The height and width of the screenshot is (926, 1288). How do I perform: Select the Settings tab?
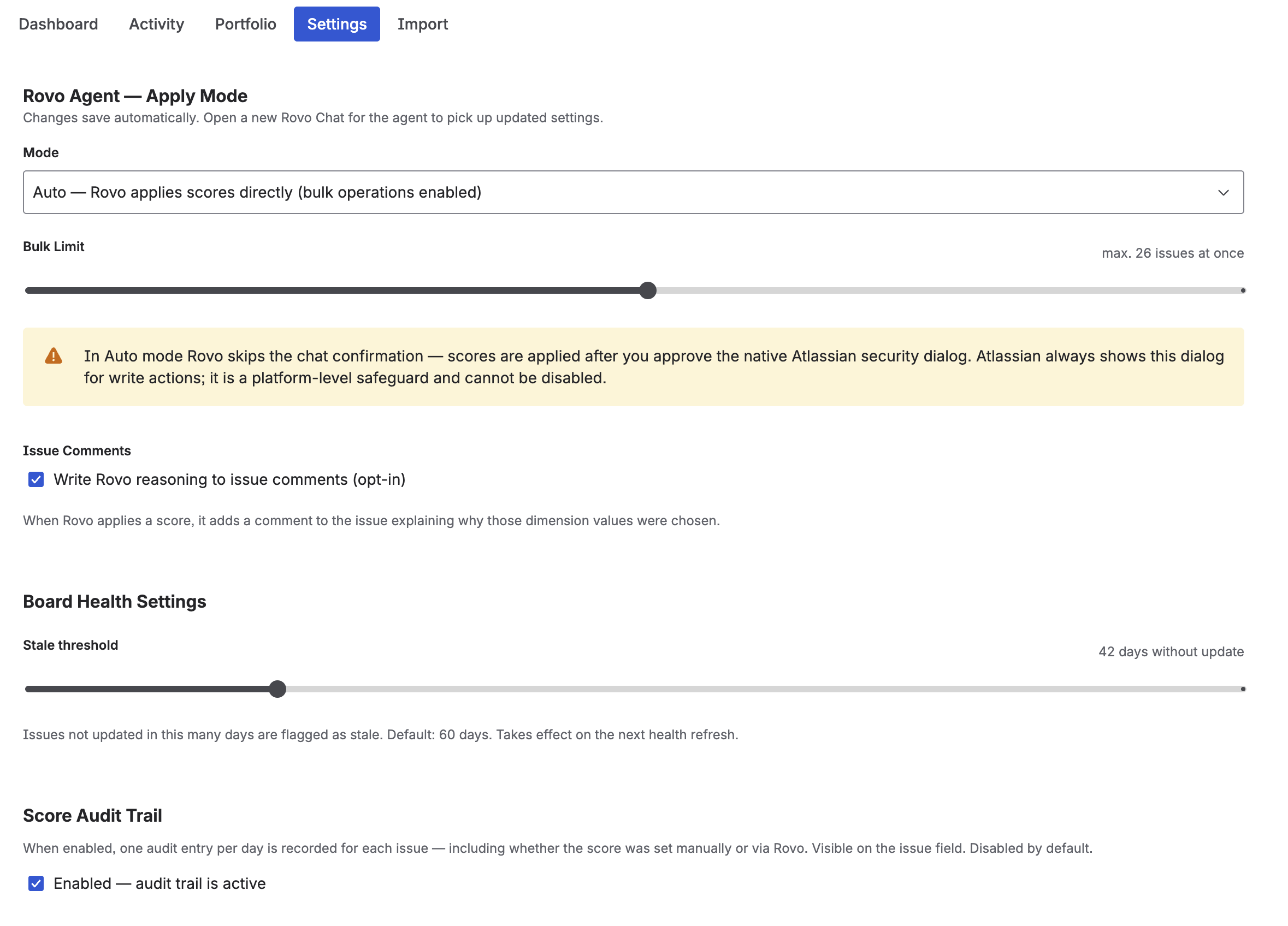tap(336, 24)
